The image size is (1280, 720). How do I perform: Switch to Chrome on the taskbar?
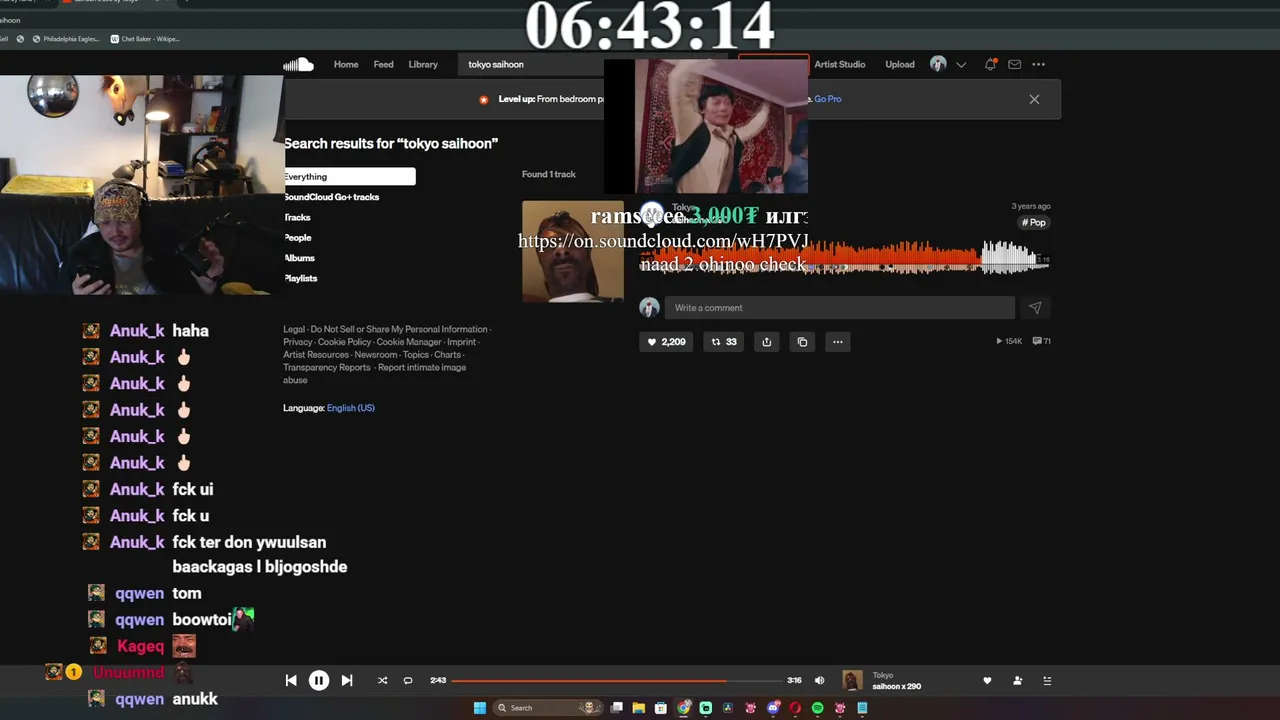pyautogui.click(x=684, y=708)
